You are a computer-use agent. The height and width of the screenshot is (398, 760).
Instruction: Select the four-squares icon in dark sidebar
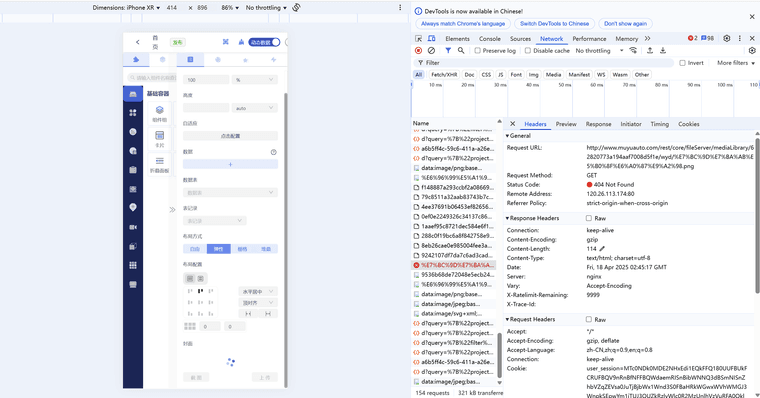133,113
